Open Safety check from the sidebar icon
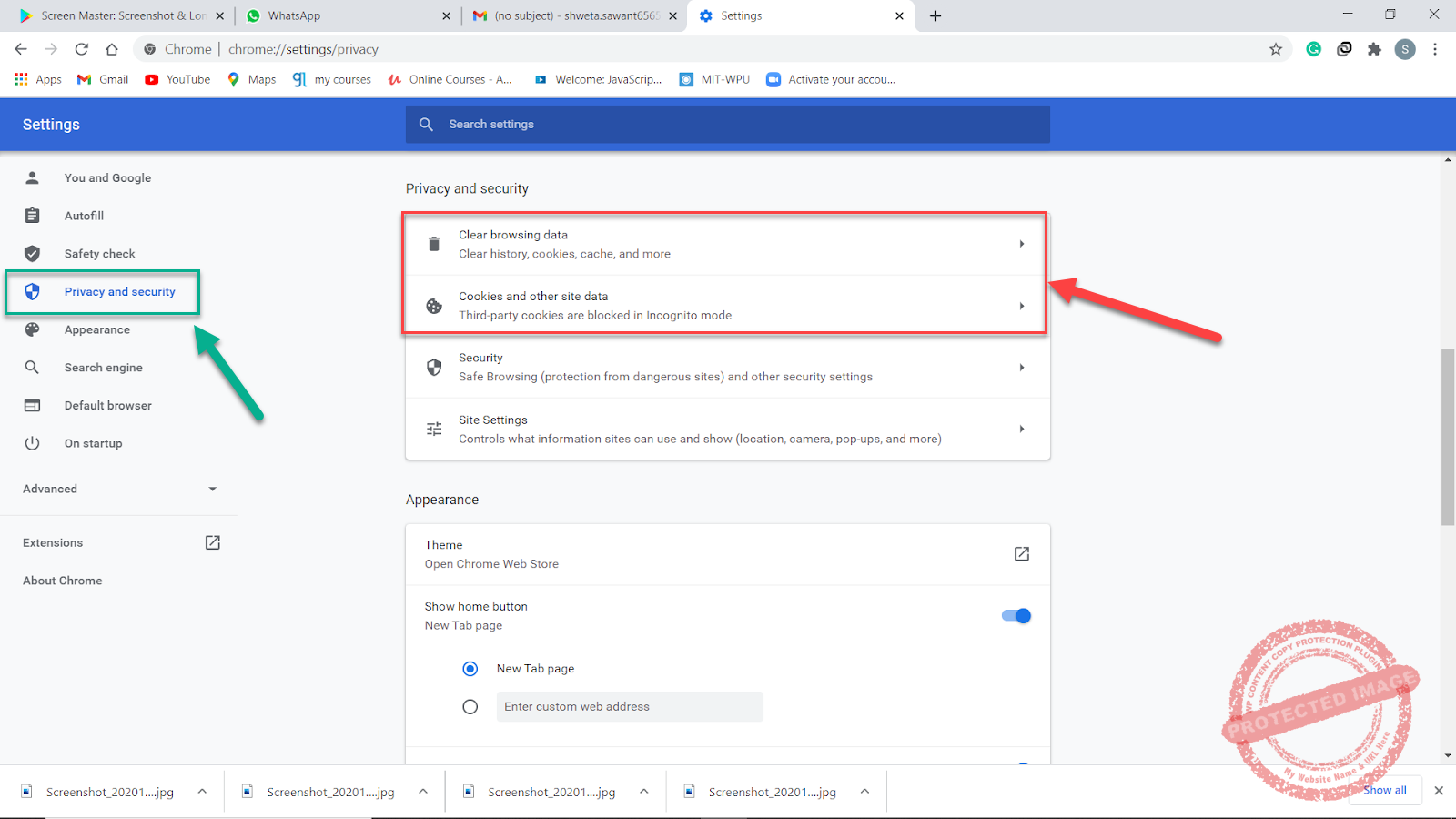Image resolution: width=1456 pixels, height=819 pixels. (33, 253)
